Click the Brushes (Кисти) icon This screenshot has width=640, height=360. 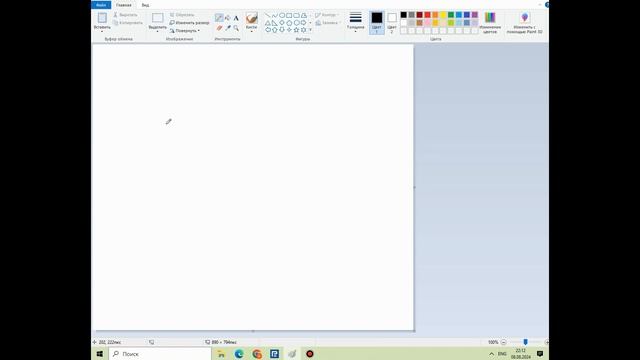click(251, 18)
